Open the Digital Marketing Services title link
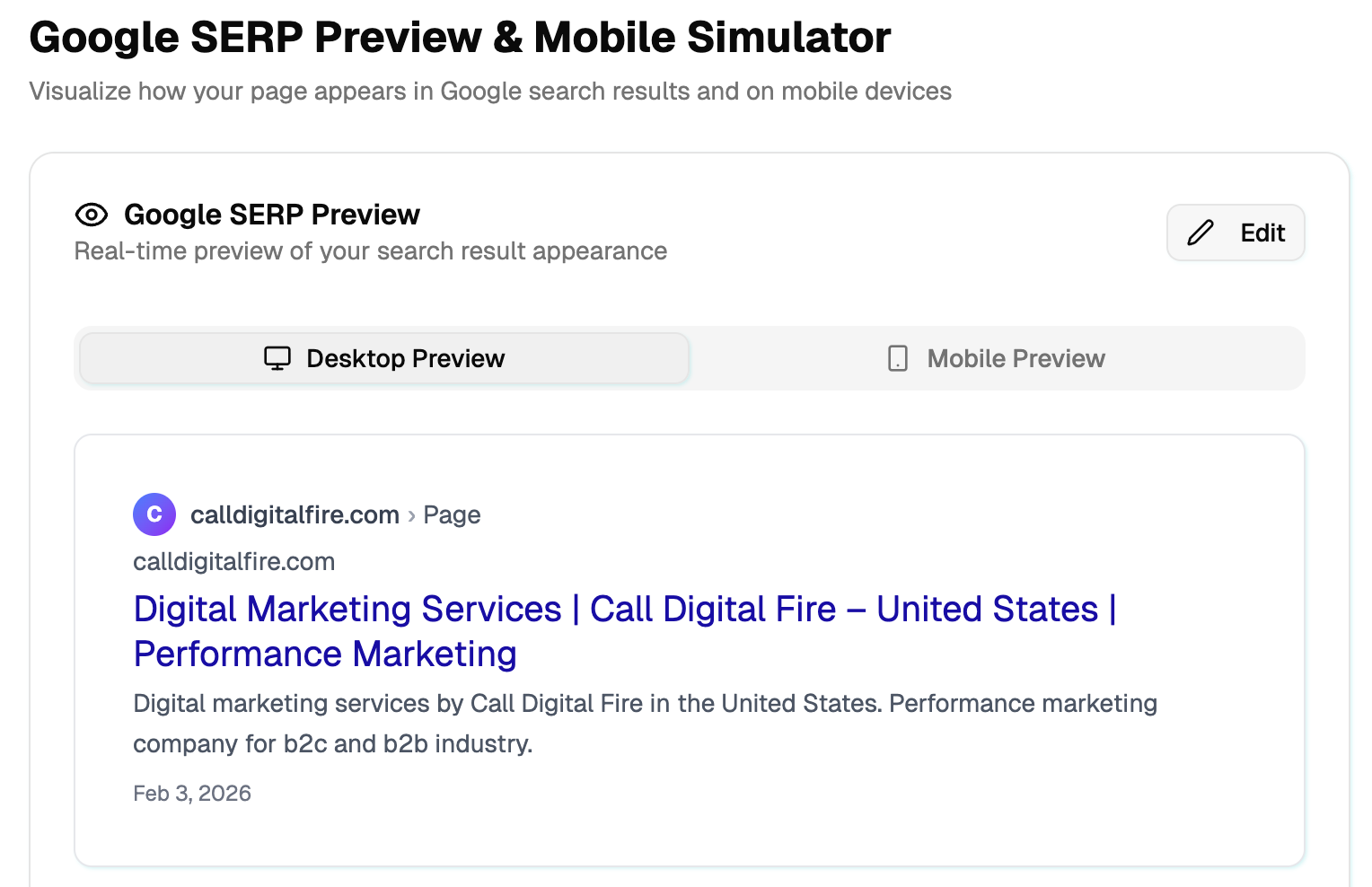Viewport: 1372px width, 887px height. pyautogui.click(x=625, y=631)
